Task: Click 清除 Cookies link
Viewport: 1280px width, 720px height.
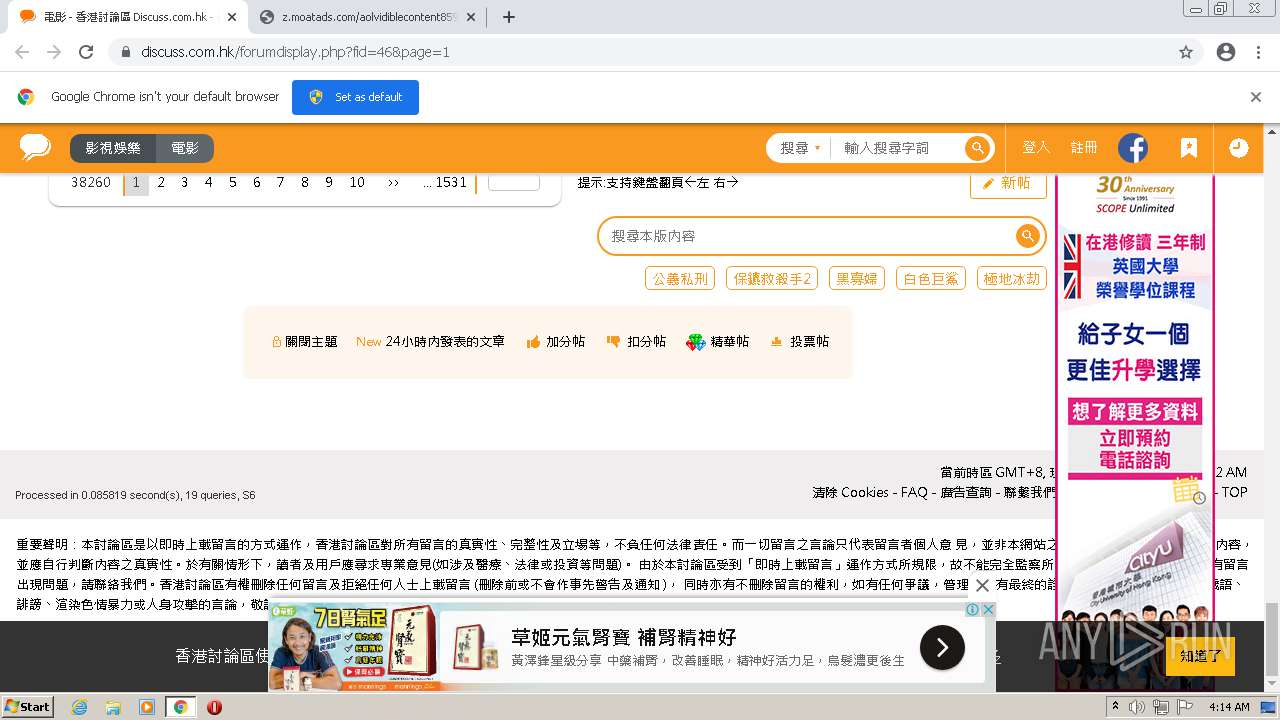Action: click(x=851, y=492)
